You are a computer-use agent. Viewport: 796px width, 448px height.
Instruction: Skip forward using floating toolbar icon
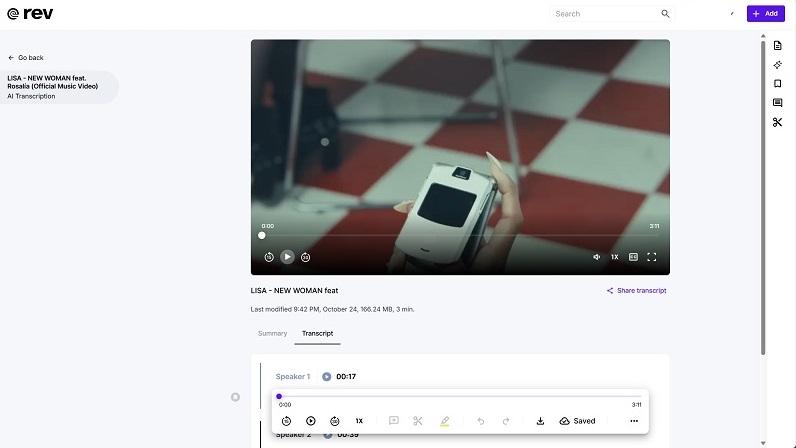coord(335,421)
